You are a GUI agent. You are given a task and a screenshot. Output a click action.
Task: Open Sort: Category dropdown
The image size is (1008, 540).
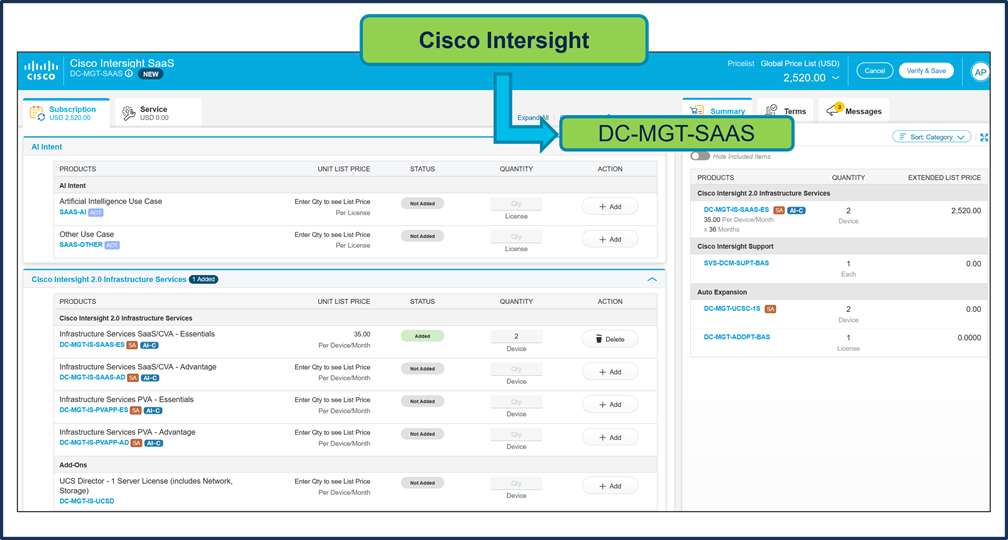(932, 137)
